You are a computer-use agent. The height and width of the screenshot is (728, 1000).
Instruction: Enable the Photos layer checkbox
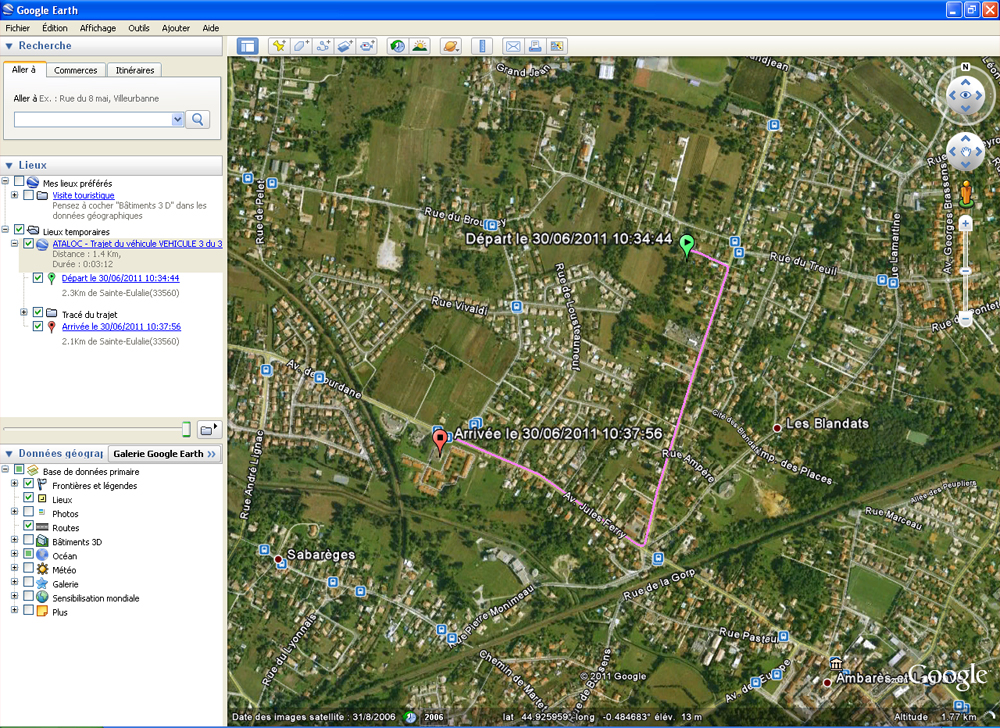tap(29, 513)
